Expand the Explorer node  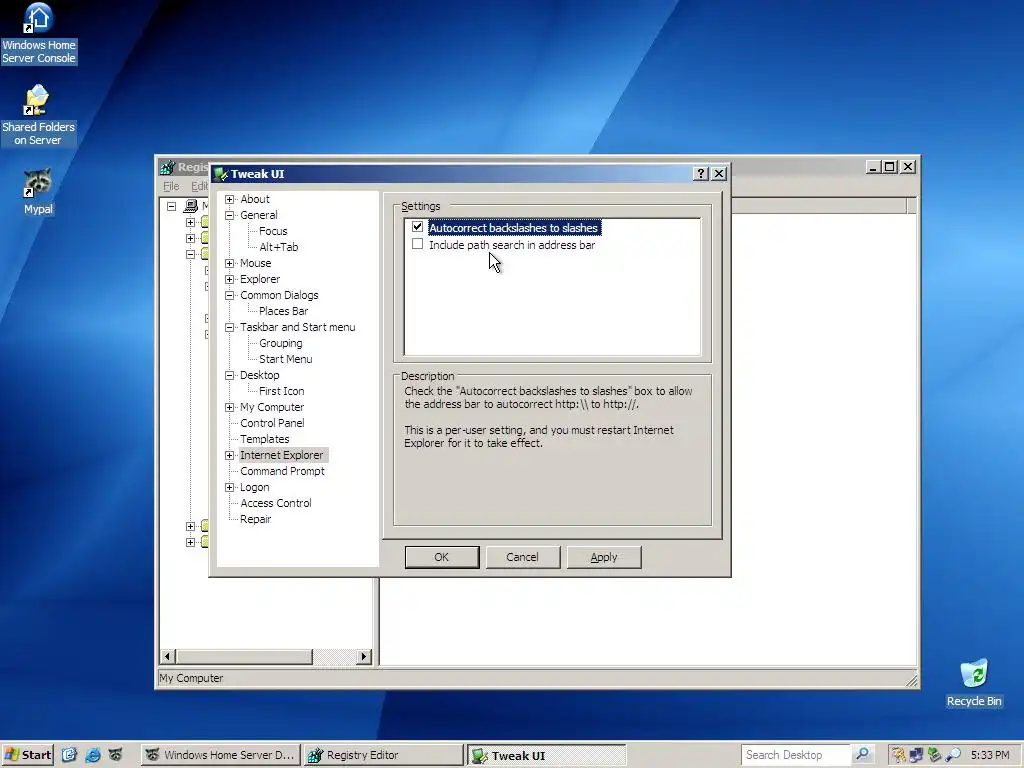tap(229, 280)
